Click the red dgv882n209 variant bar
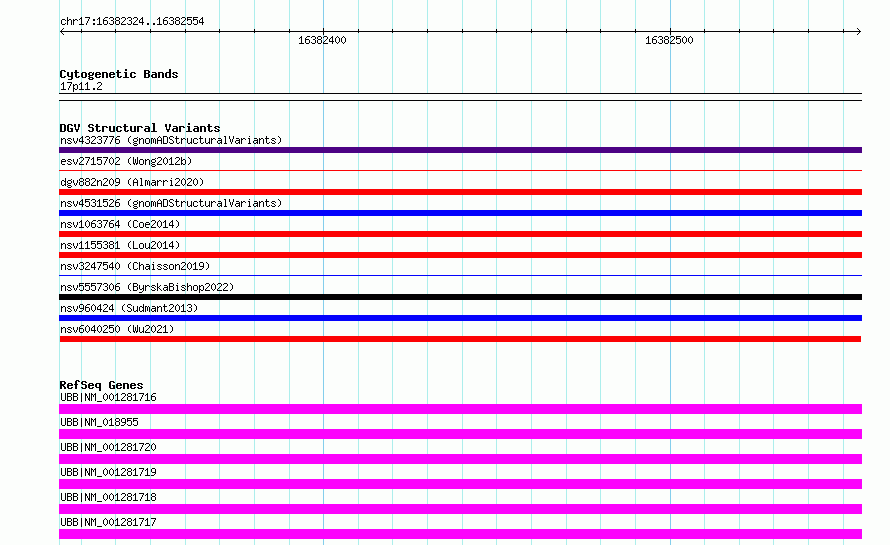 pyautogui.click(x=460, y=192)
